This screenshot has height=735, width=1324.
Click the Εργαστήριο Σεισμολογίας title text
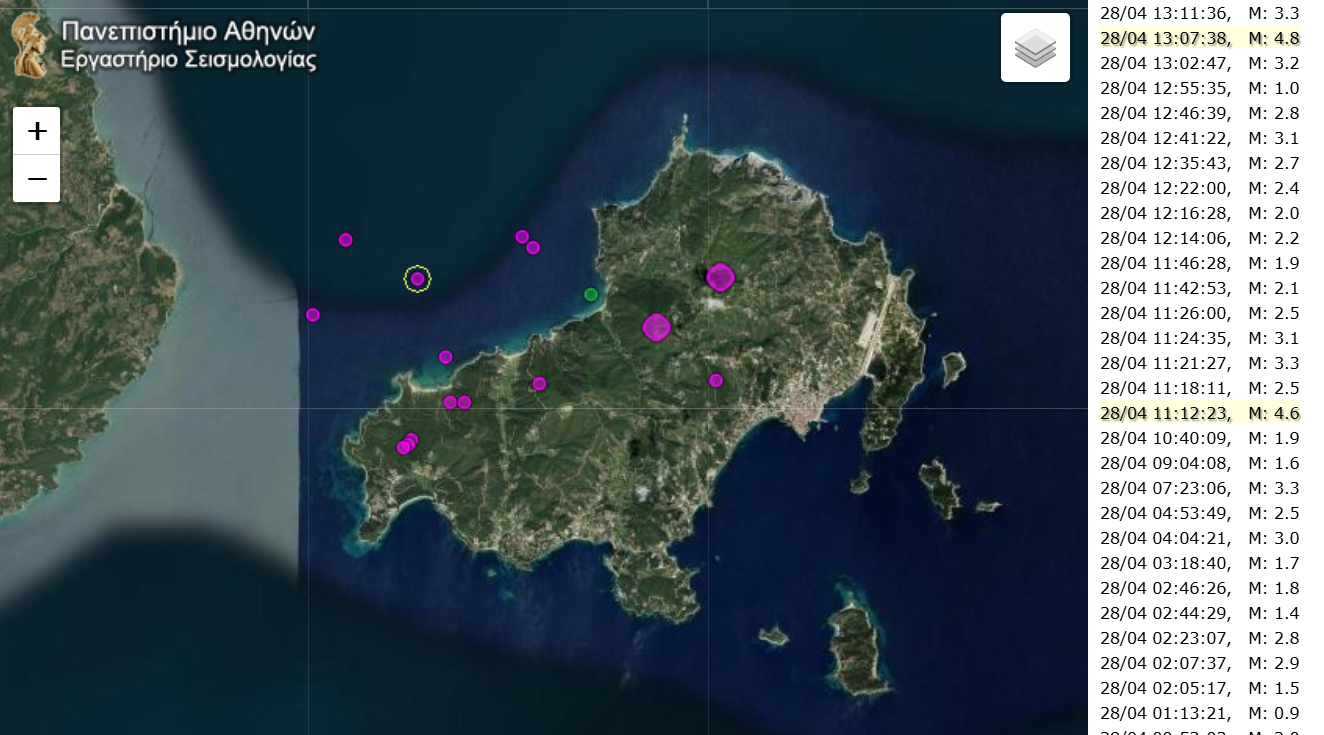pos(188,60)
